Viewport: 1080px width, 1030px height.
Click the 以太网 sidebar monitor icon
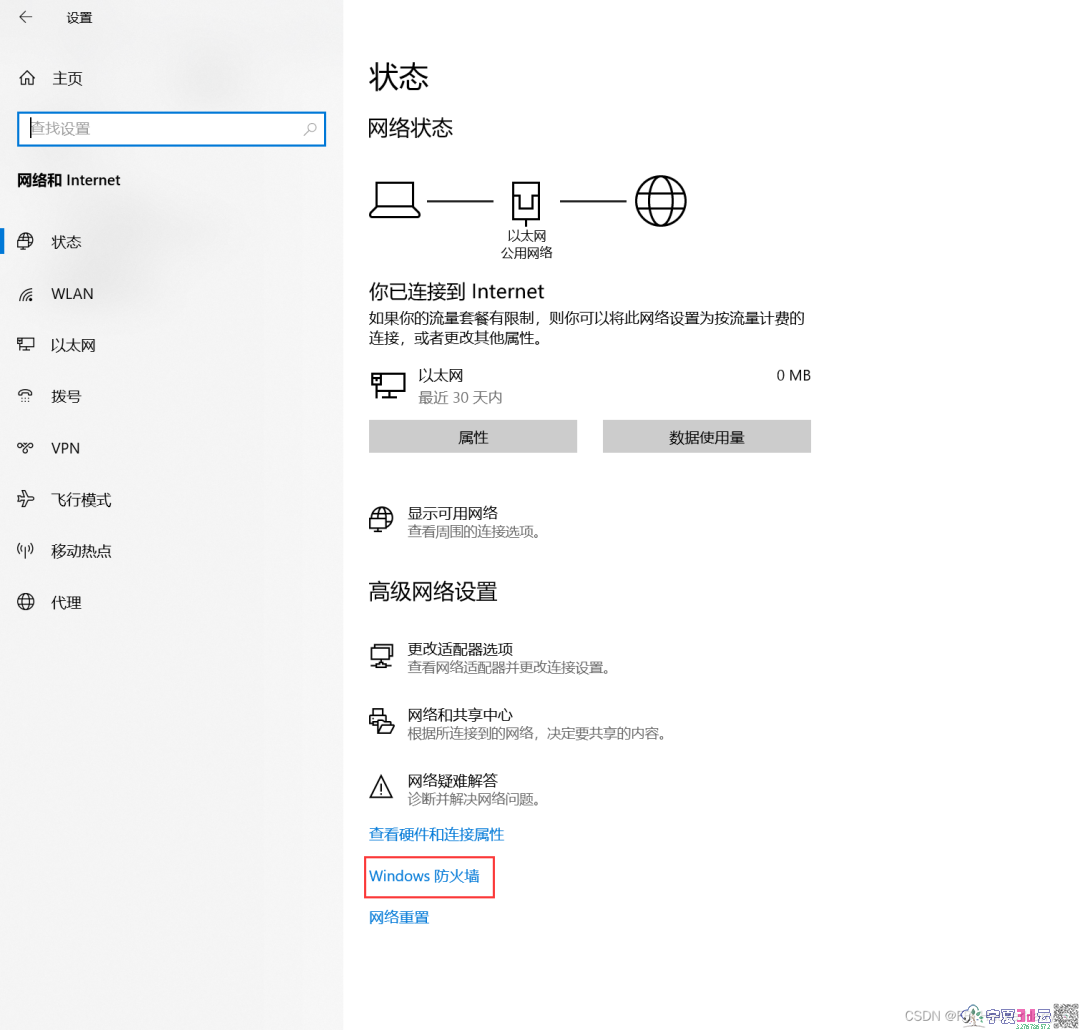[25, 344]
